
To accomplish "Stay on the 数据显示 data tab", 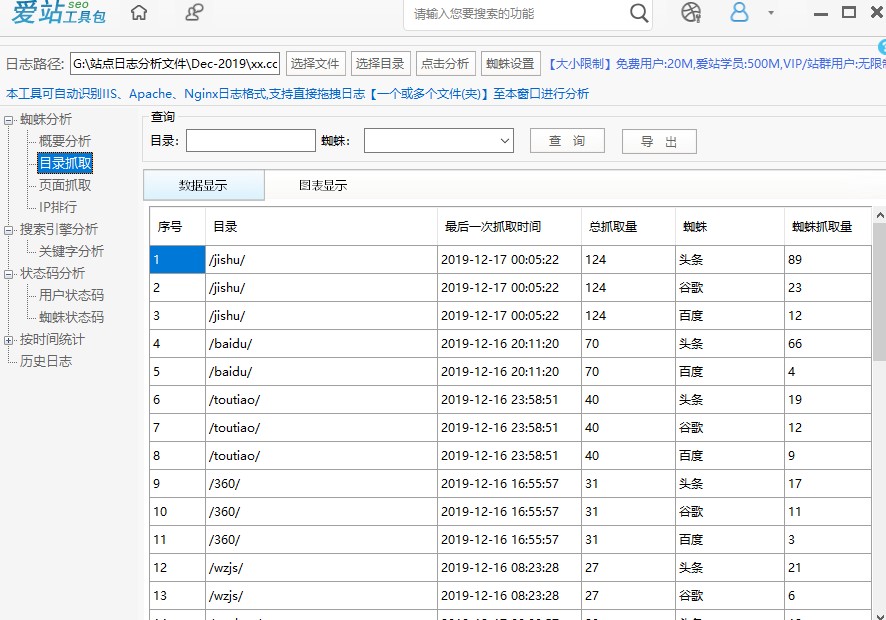I will 202,187.
